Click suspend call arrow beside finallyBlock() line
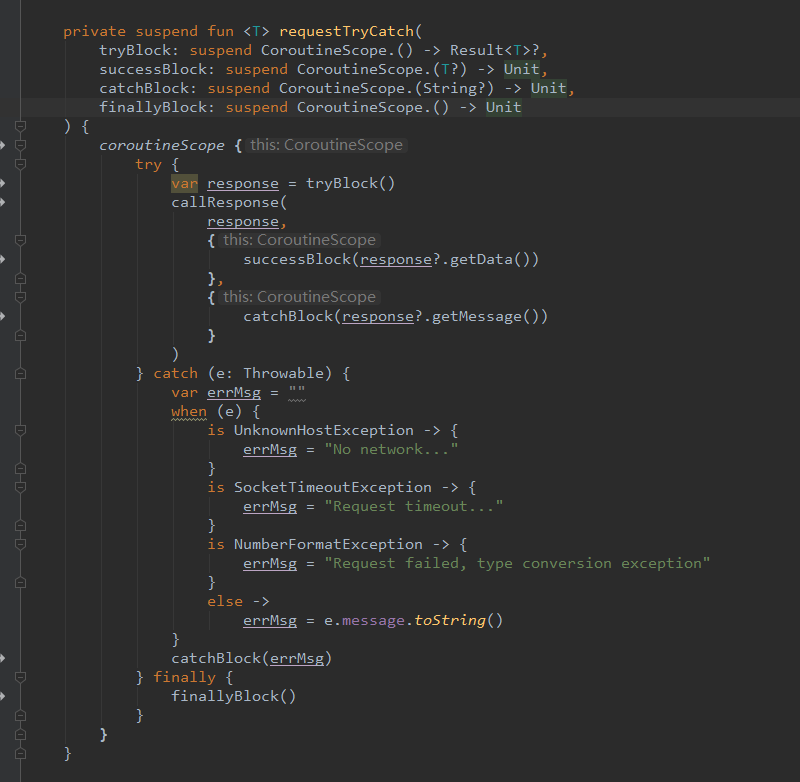 (2, 696)
